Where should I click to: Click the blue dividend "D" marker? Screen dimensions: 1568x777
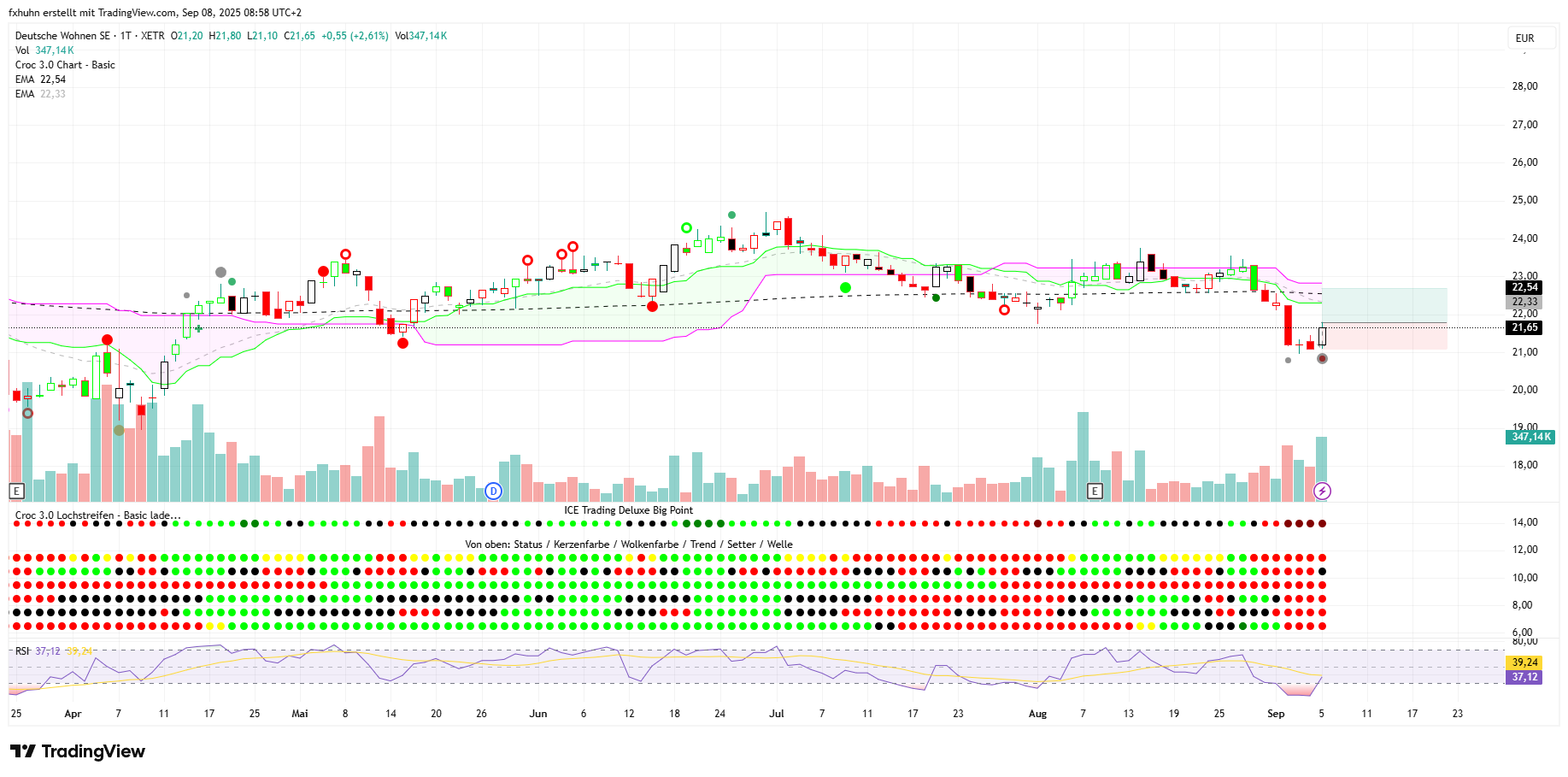[x=493, y=491]
